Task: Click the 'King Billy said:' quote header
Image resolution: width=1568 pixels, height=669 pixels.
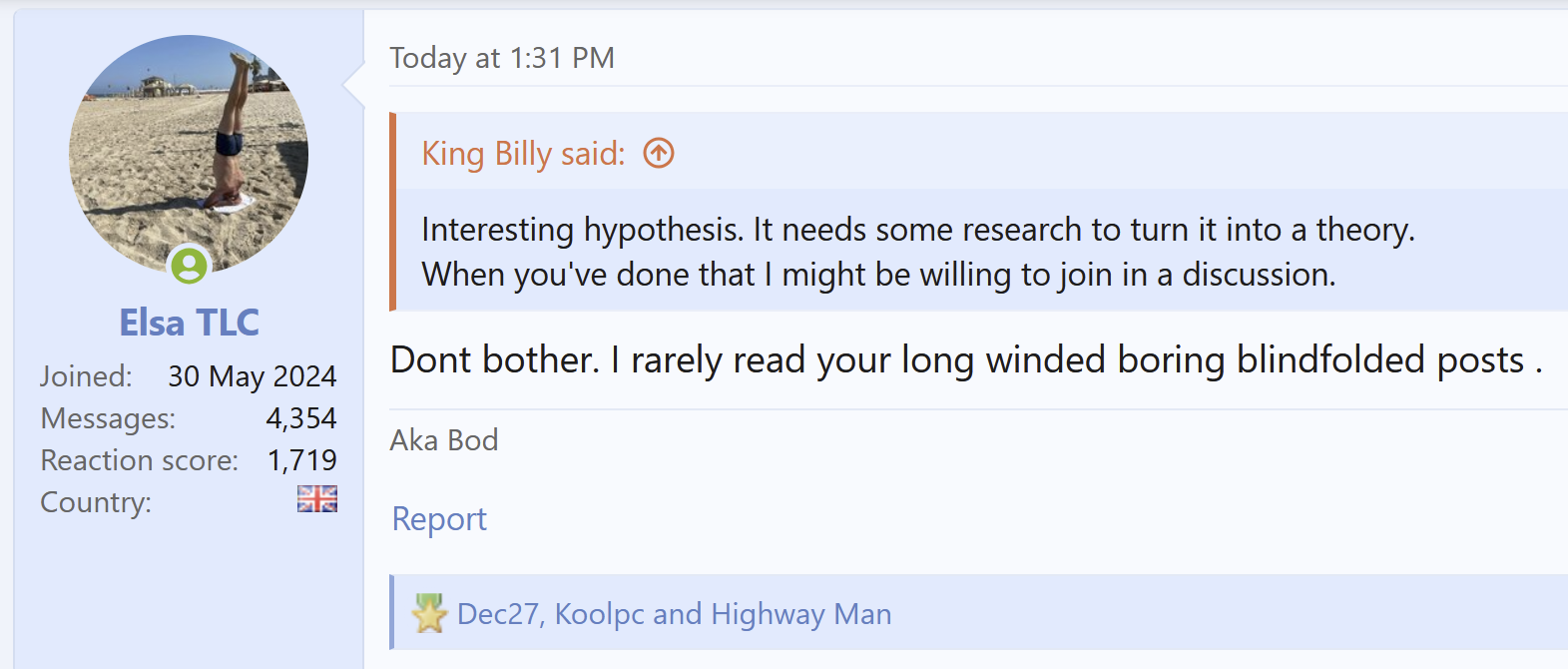Action: [523, 154]
